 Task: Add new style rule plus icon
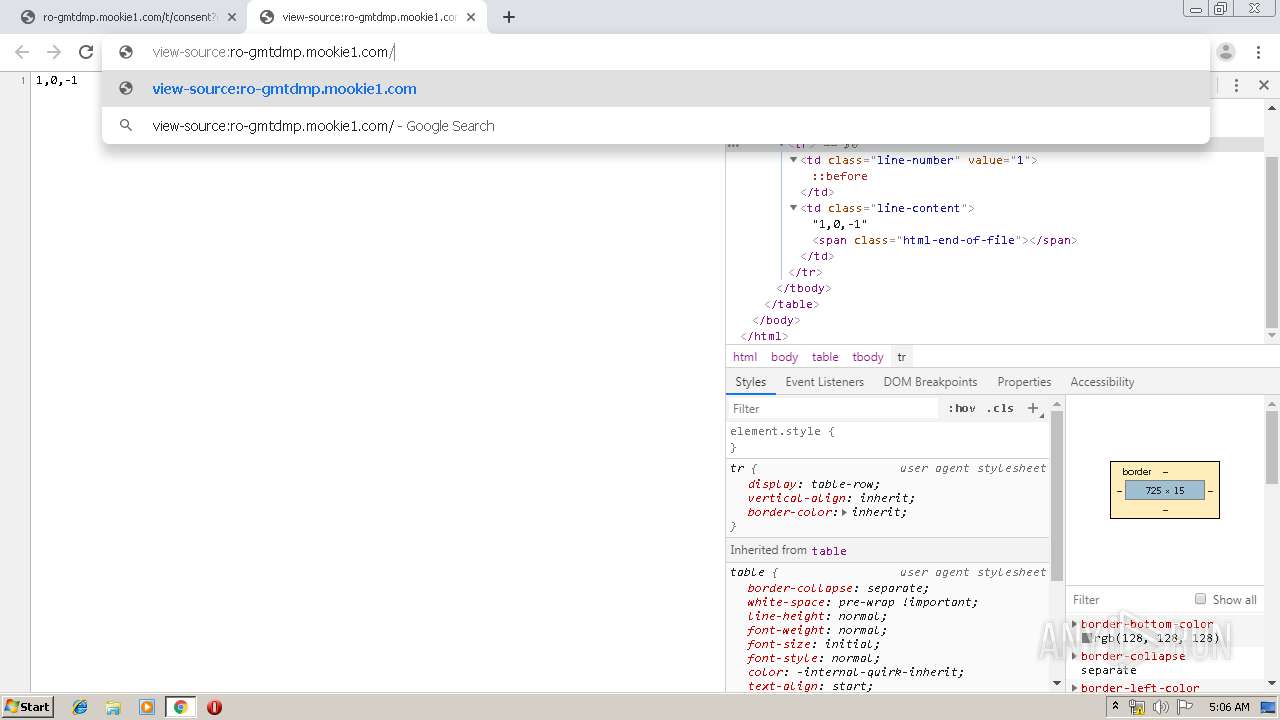click(1034, 408)
